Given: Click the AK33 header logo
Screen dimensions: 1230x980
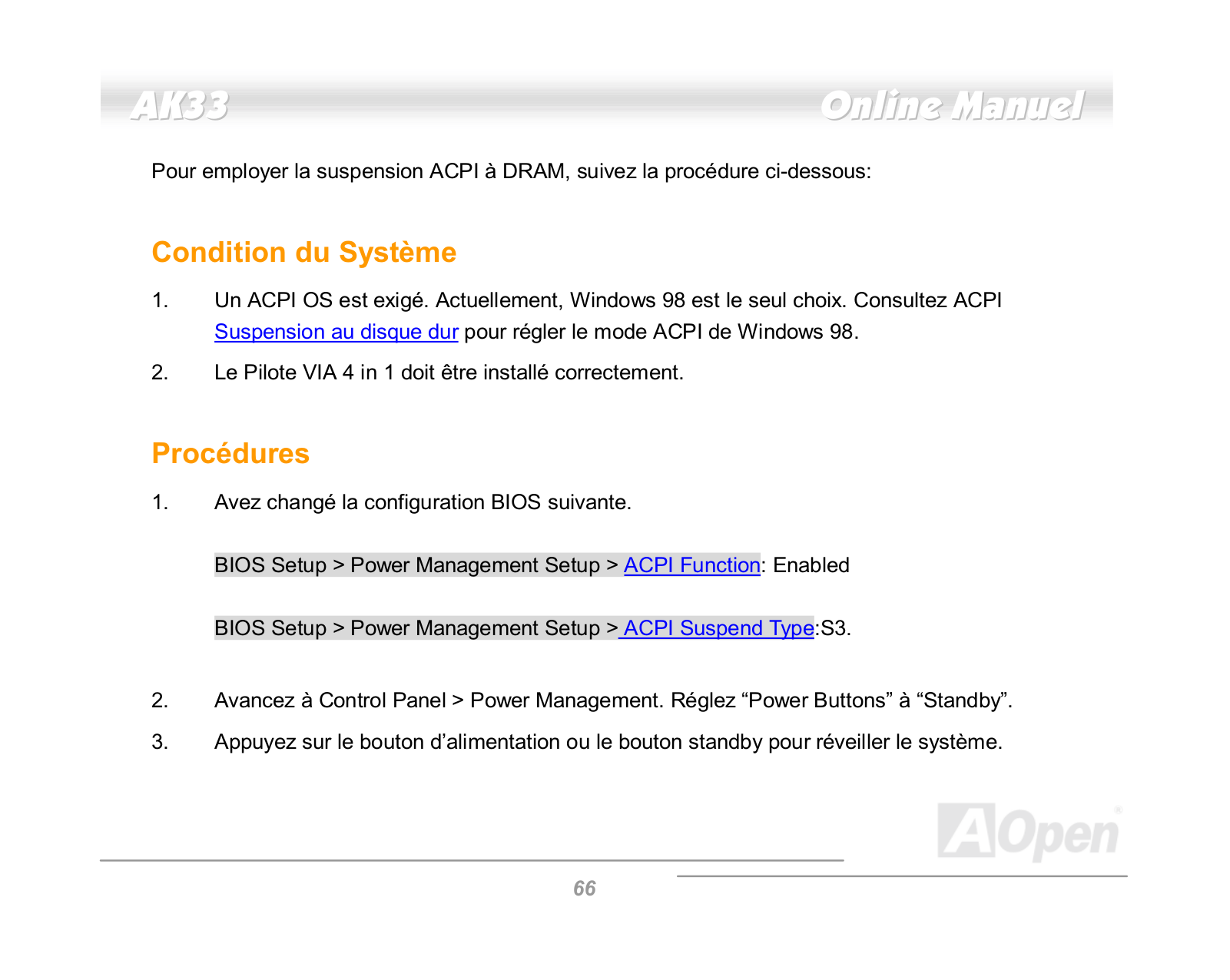Looking at the screenshot, I should tap(180, 106).
